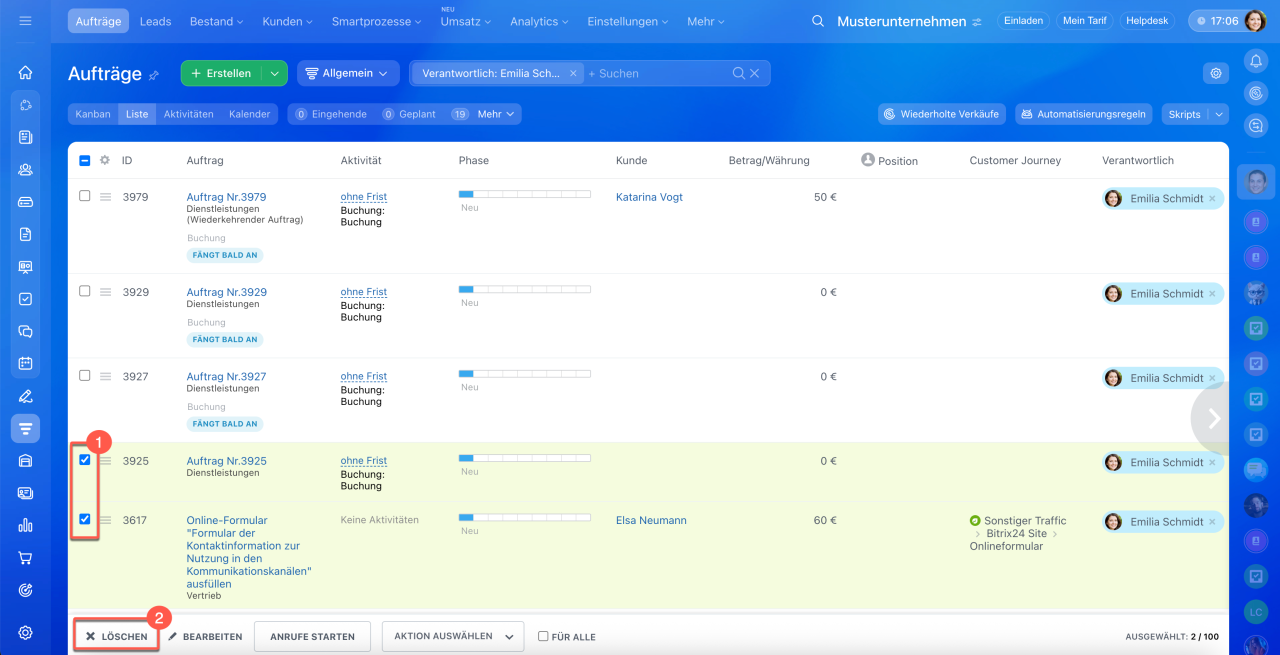The width and height of the screenshot is (1280, 655).
Task: Open the calendar icon in left sidebar
Action: 26,363
